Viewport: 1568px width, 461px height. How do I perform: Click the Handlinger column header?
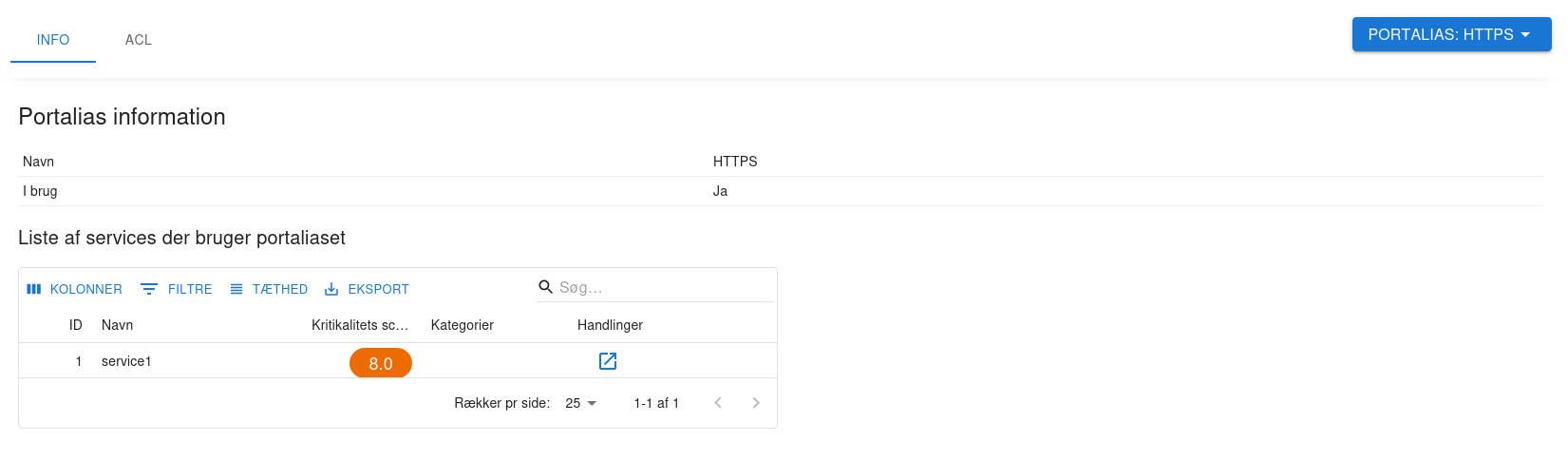coord(610,325)
